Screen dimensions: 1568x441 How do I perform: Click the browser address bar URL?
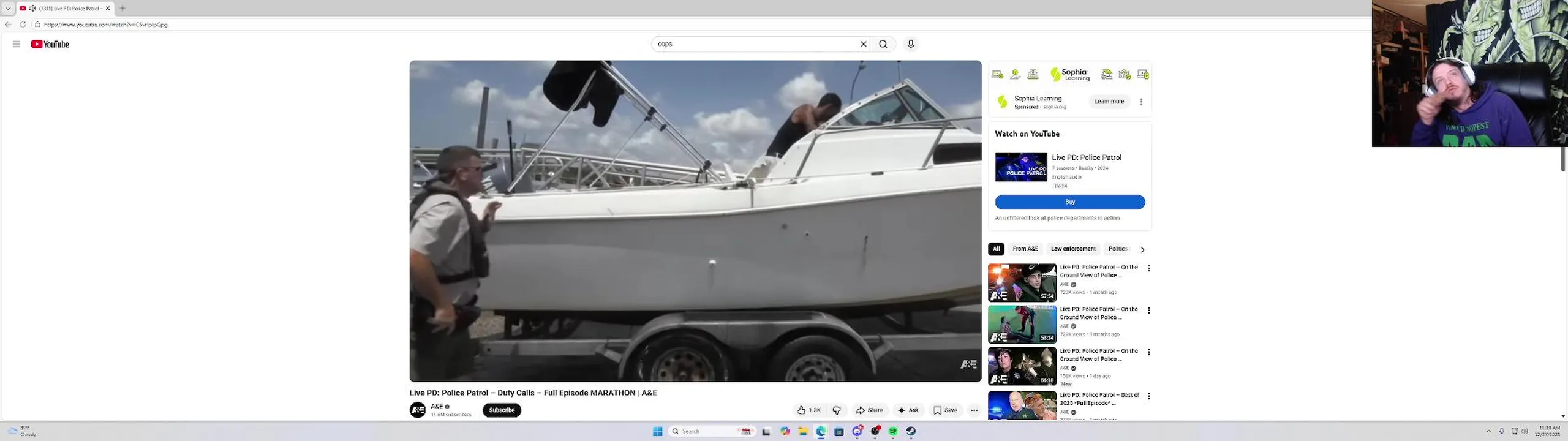tap(105, 24)
